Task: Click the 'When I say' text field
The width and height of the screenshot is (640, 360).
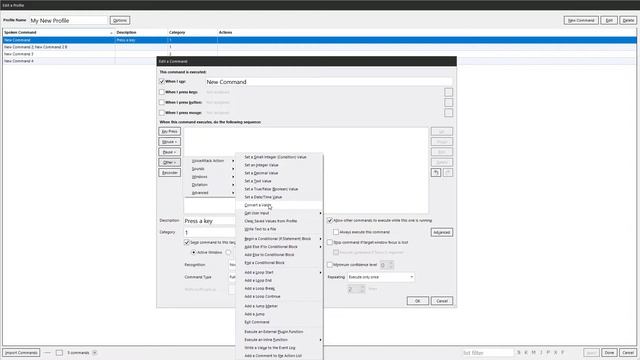Action: click(329, 82)
